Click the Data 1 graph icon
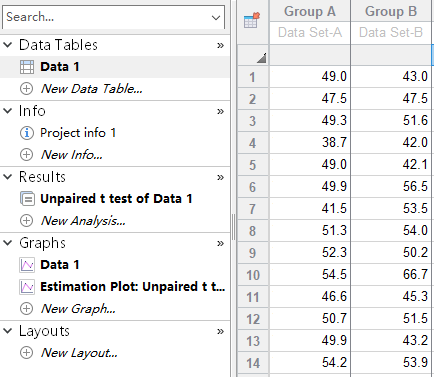This screenshot has width=434, height=377. (27, 265)
